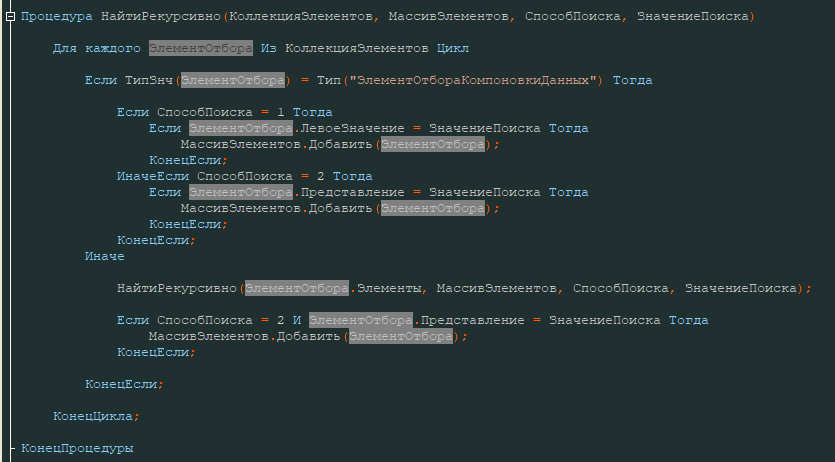Click ЭлементОтбора before .Элементы
The width and height of the screenshot is (835, 462).
297,288
